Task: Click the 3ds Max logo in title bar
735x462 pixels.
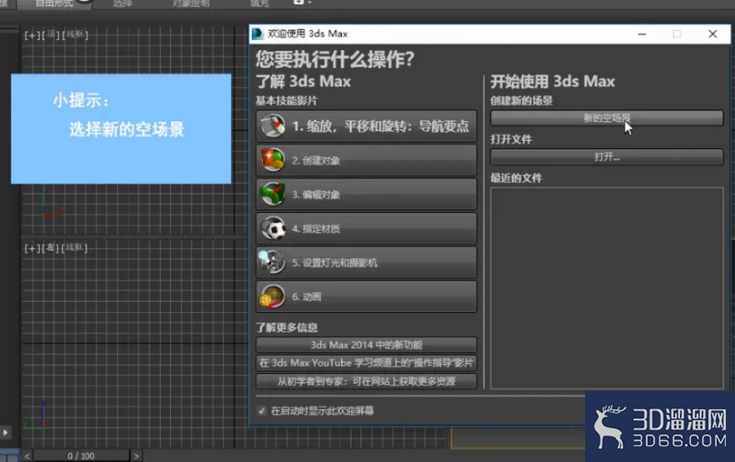Action: [x=258, y=34]
